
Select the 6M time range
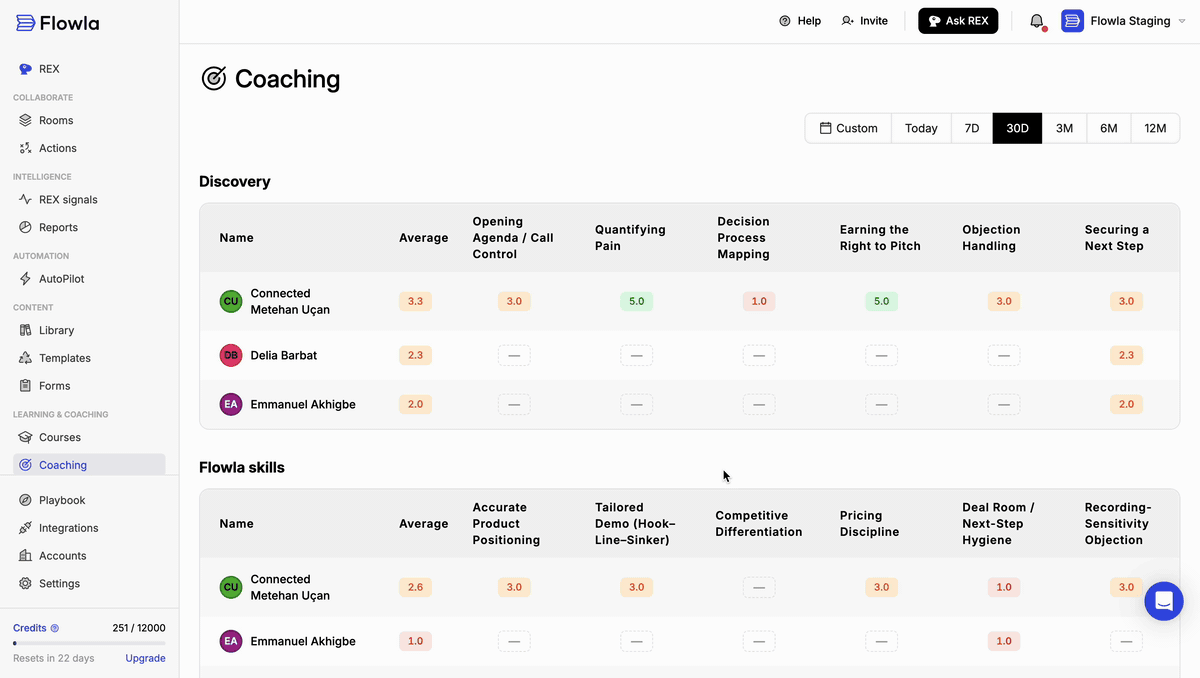tap(1109, 128)
